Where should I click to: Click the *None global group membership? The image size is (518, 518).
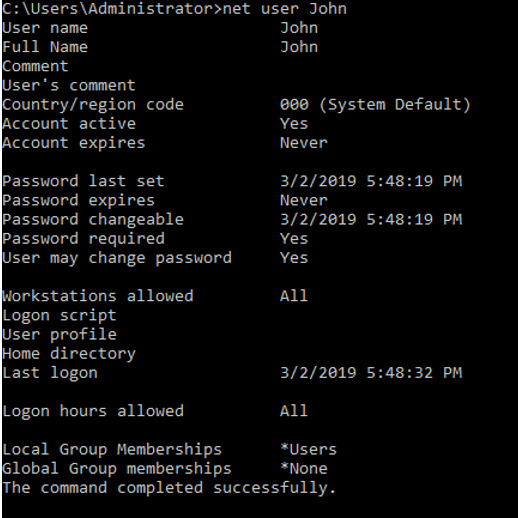coord(304,469)
